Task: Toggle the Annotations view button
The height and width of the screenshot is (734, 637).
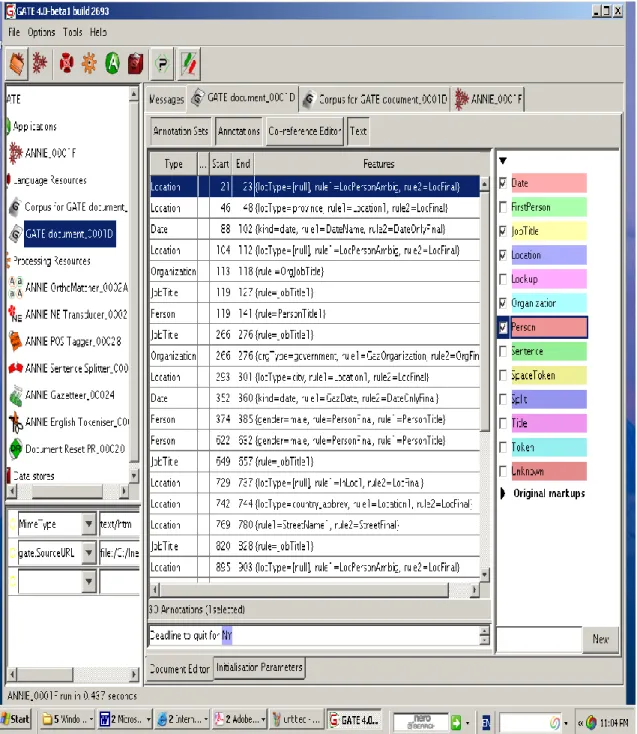Action: [x=239, y=131]
